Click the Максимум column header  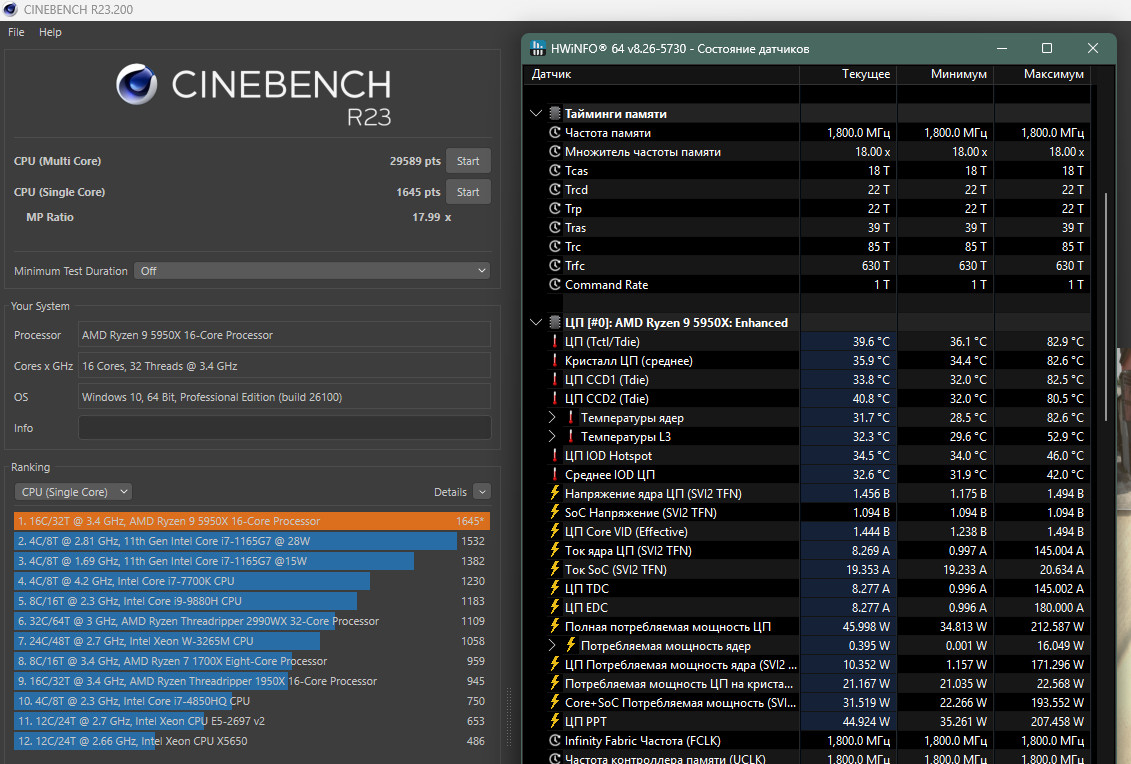coord(1042,74)
